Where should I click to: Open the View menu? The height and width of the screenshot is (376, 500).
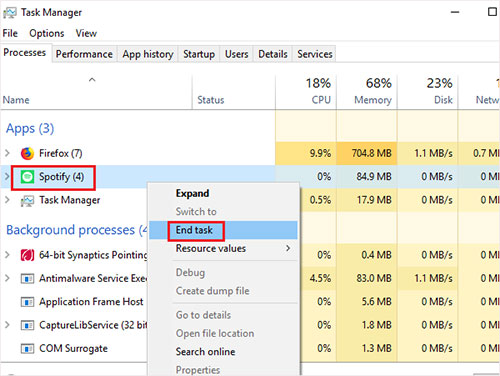pyautogui.click(x=86, y=33)
